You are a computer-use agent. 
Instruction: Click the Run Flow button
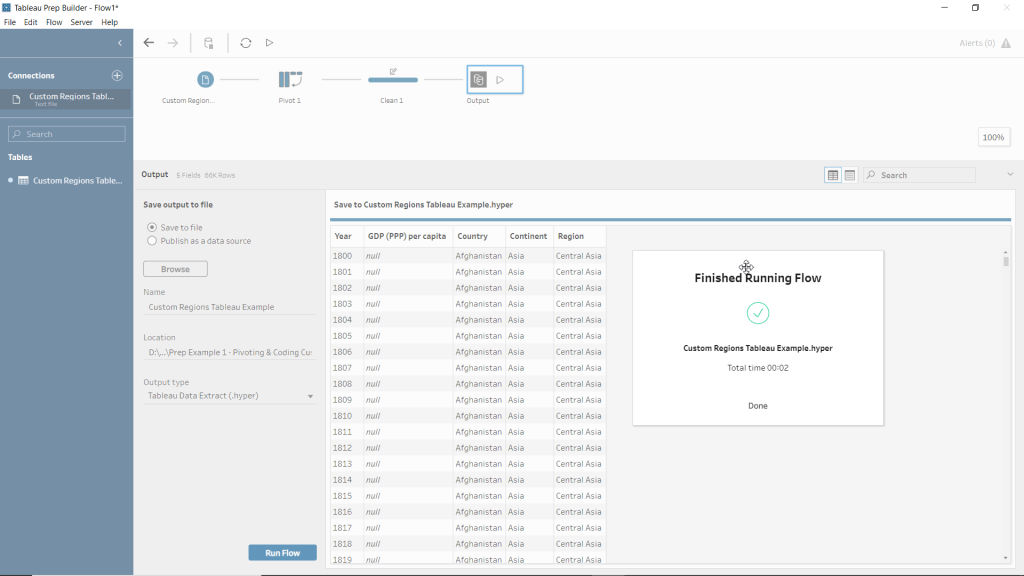(282, 553)
